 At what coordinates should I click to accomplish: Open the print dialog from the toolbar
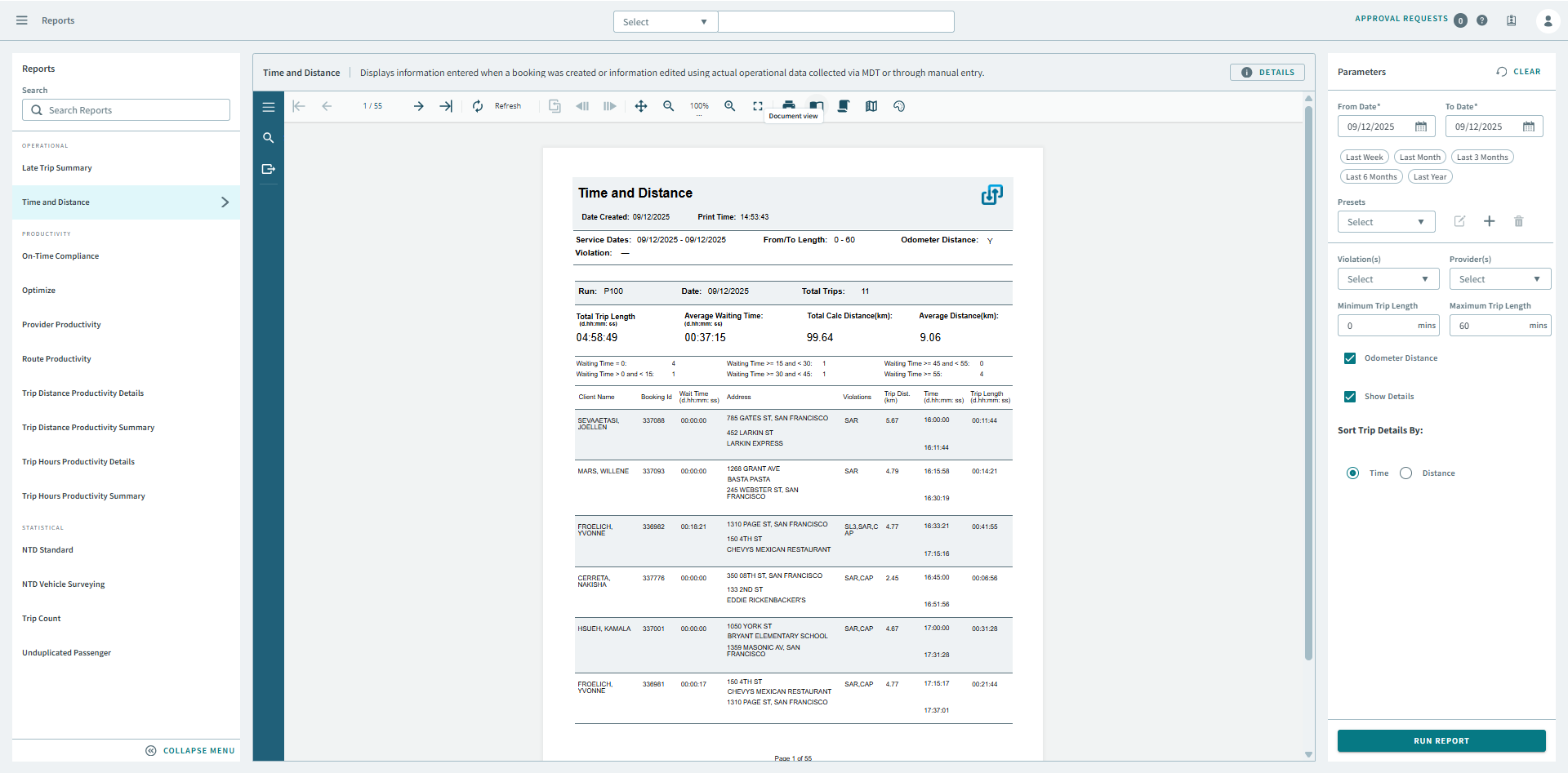789,105
